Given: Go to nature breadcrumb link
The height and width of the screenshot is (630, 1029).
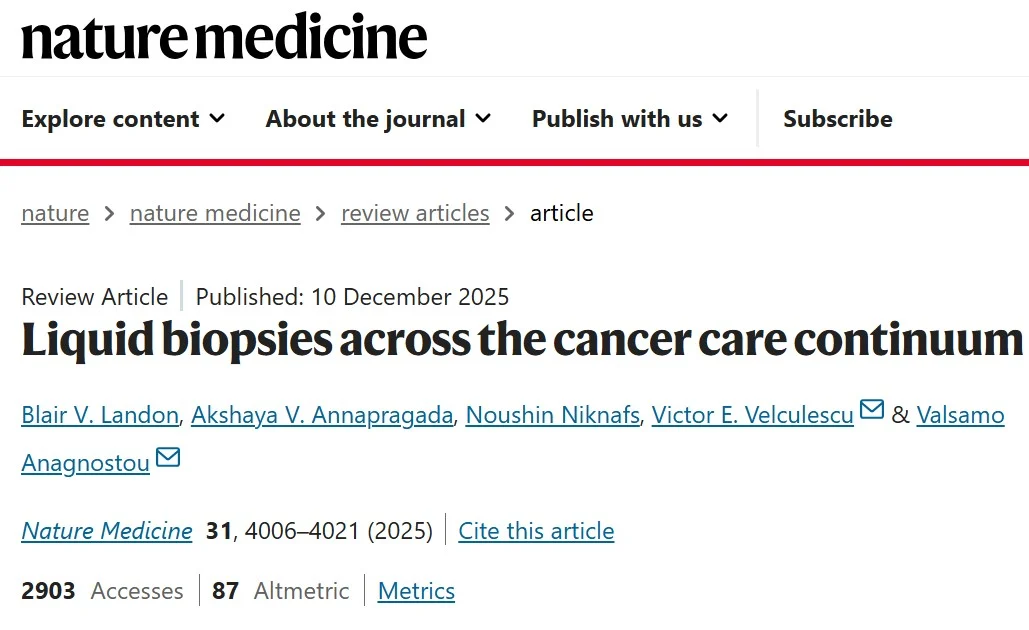Looking at the screenshot, I should 55,213.
